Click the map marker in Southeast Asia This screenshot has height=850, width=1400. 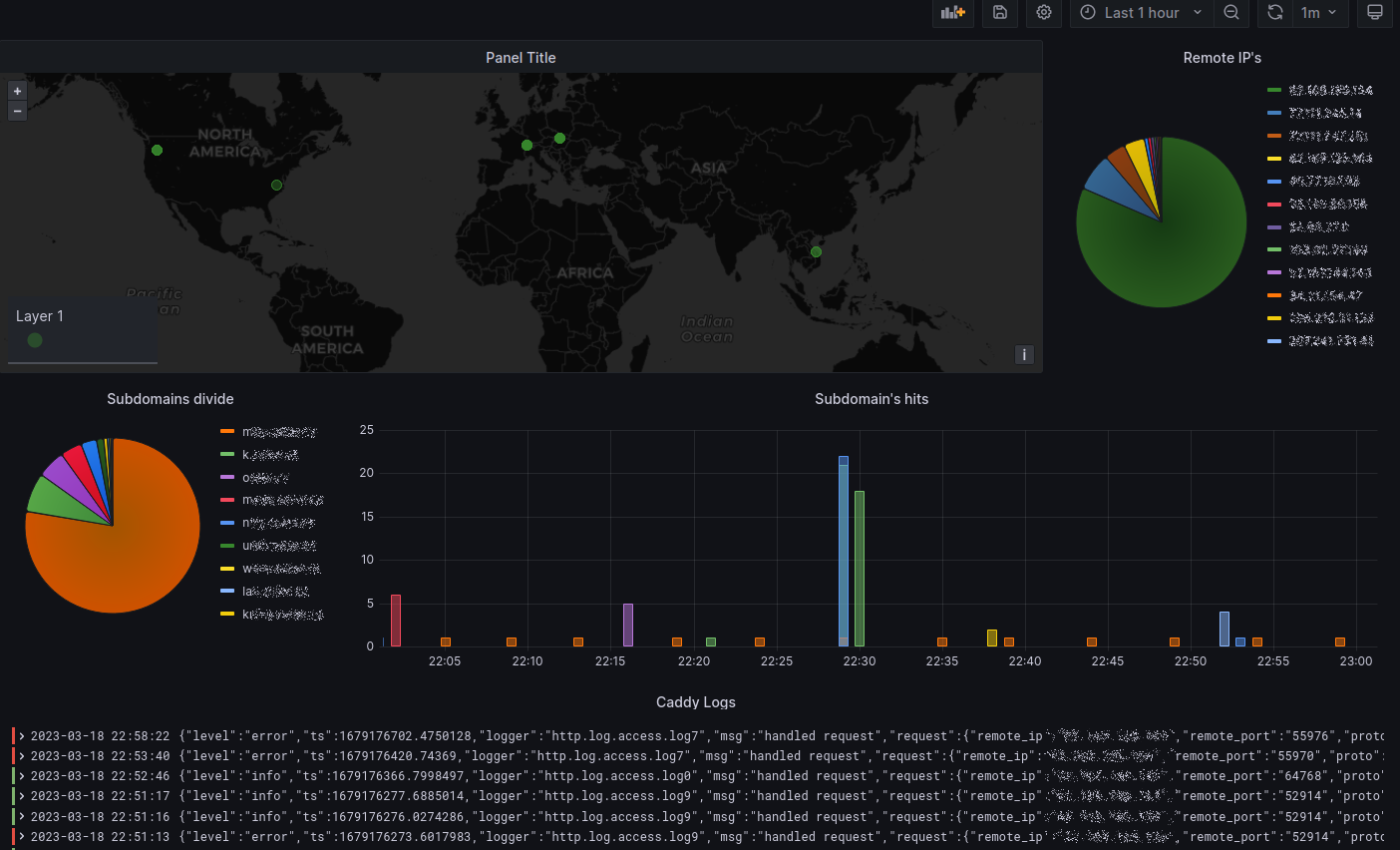(x=816, y=252)
